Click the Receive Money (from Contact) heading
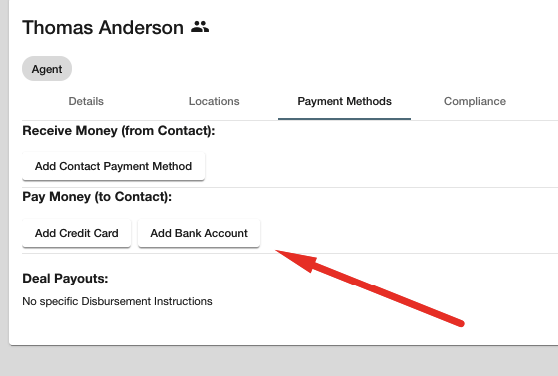 click(x=119, y=131)
